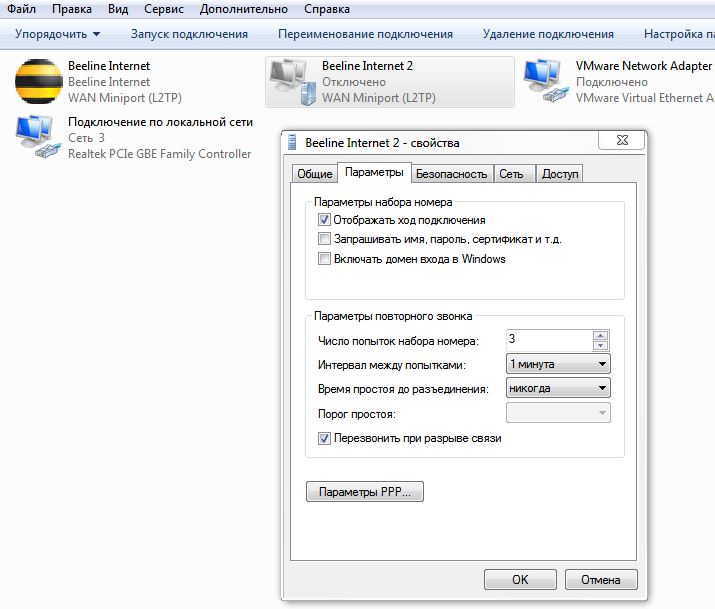715x609 pixels.
Task: Enable 'Включать домен входа в Windows' checkbox
Action: [324, 259]
